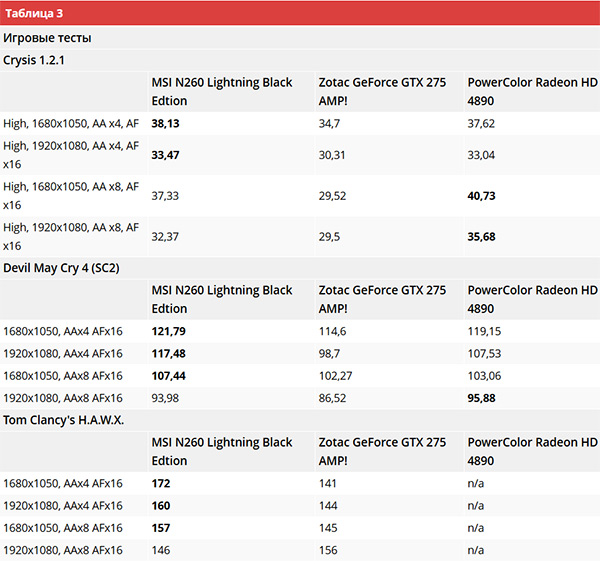Click the value 34,7
600x564 pixels.
tap(329, 124)
